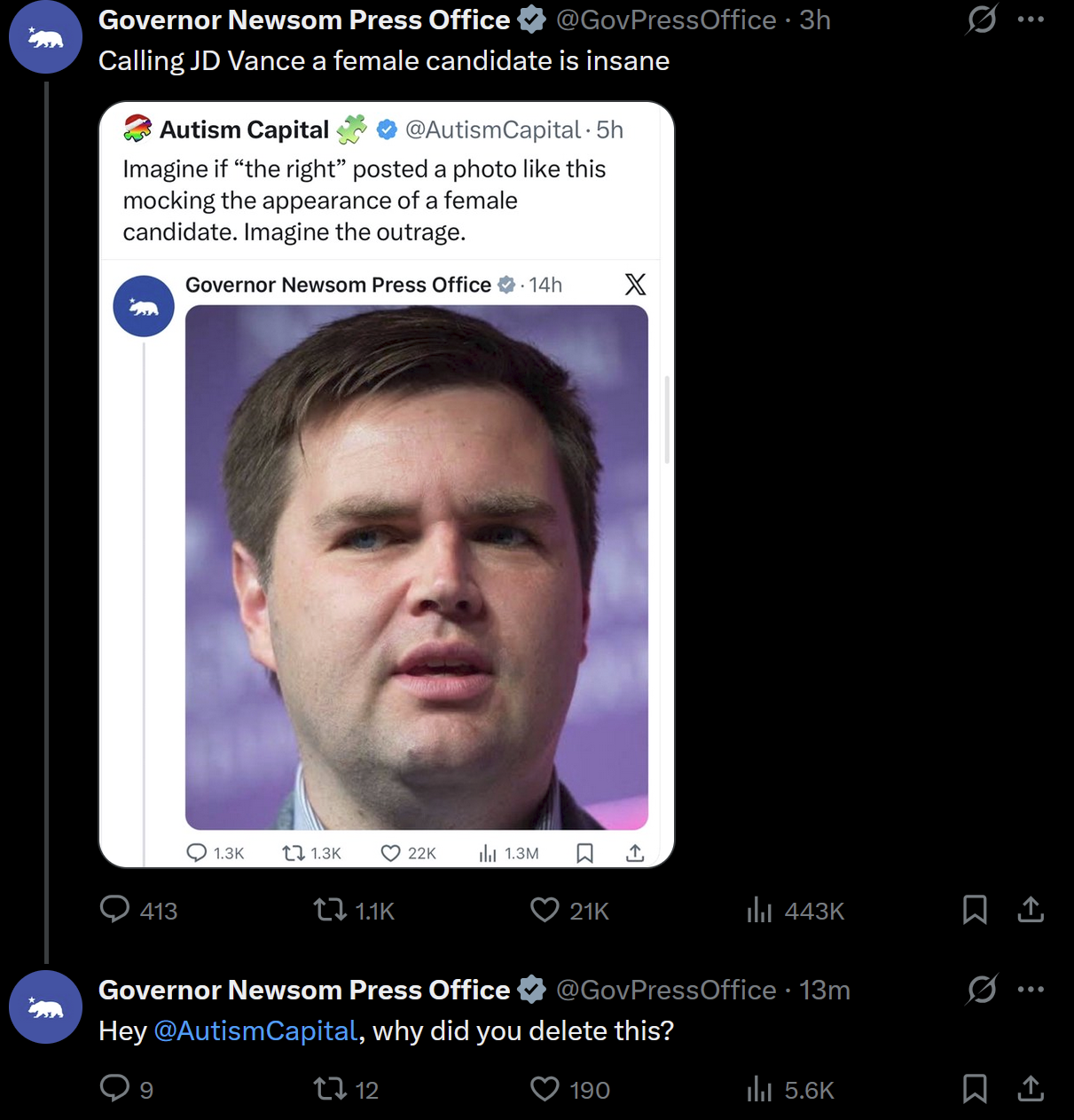1074x1120 pixels.
Task: View analytics showing 5.6K views
Action: click(759, 1088)
